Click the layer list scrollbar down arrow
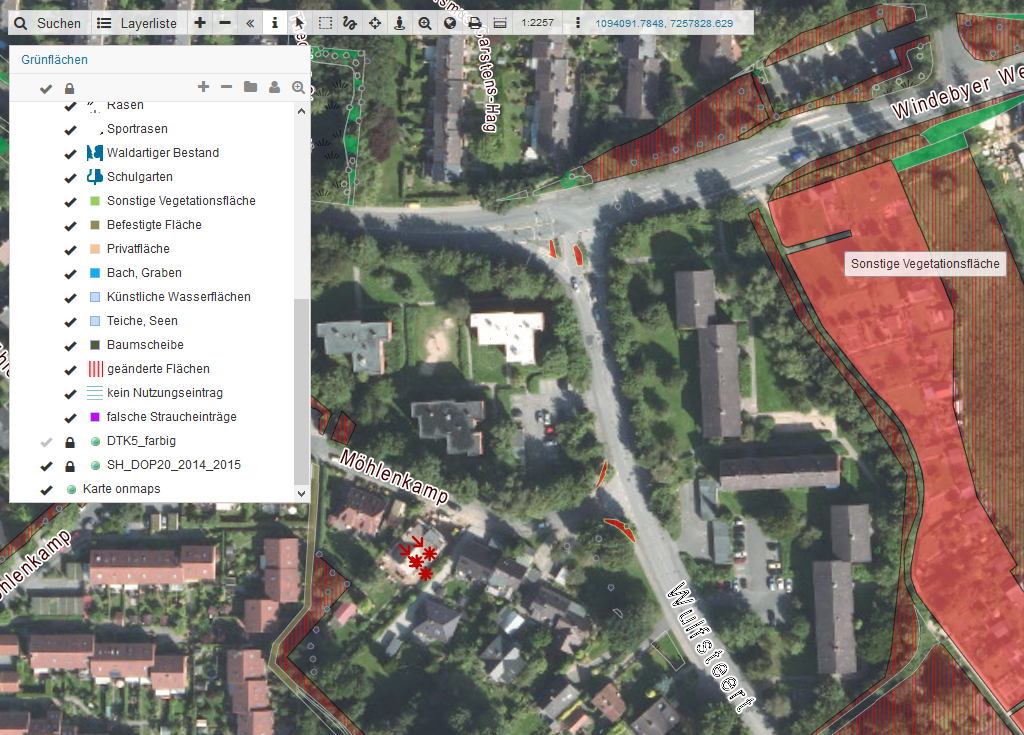 302,493
